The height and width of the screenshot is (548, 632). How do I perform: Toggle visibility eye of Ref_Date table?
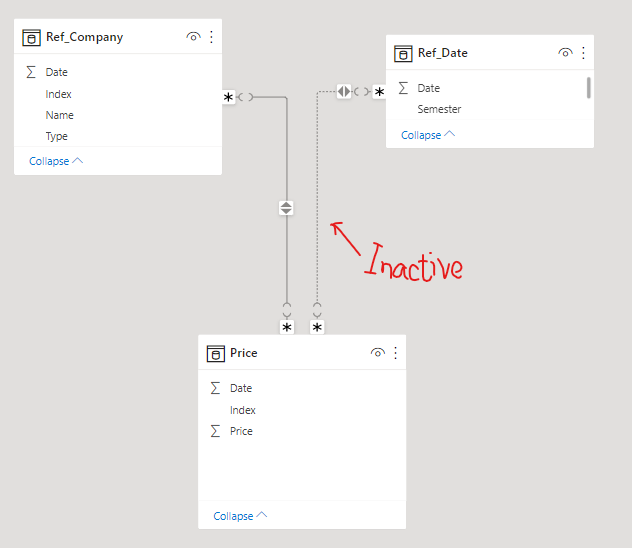[x=565, y=52]
